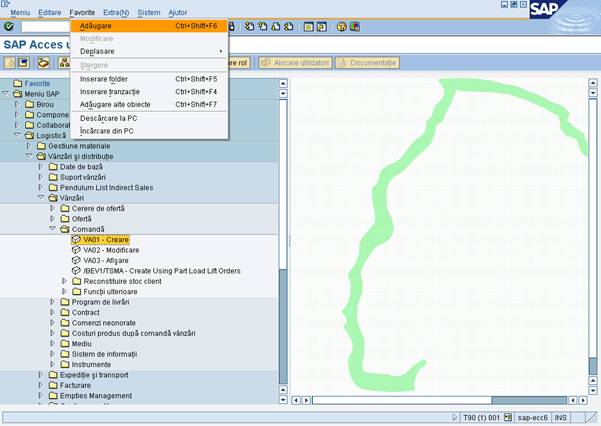Click the SAP Menu icon in application toolbar
The width and height of the screenshot is (601, 426).
[x=24, y=63]
